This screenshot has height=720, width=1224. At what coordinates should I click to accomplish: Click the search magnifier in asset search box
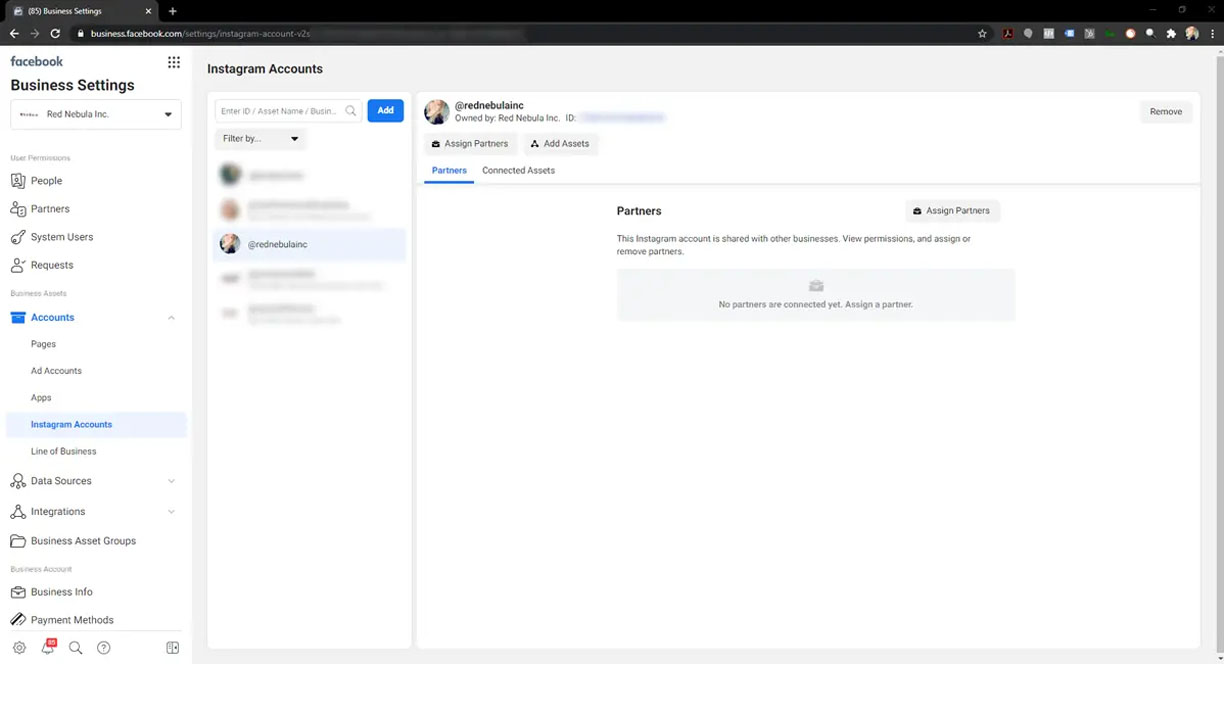(x=351, y=111)
